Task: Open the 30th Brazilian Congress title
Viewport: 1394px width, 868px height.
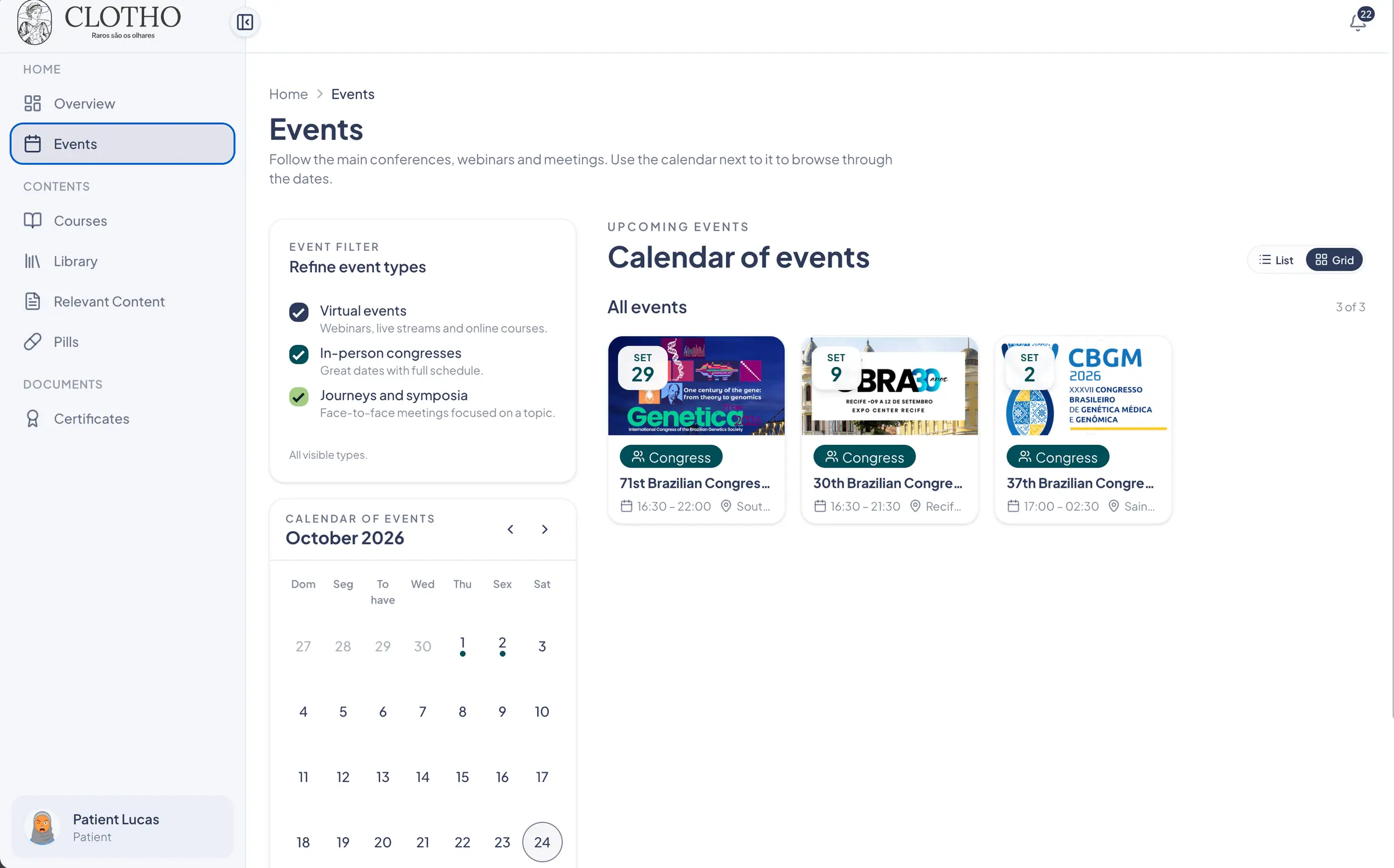Action: coord(888,483)
